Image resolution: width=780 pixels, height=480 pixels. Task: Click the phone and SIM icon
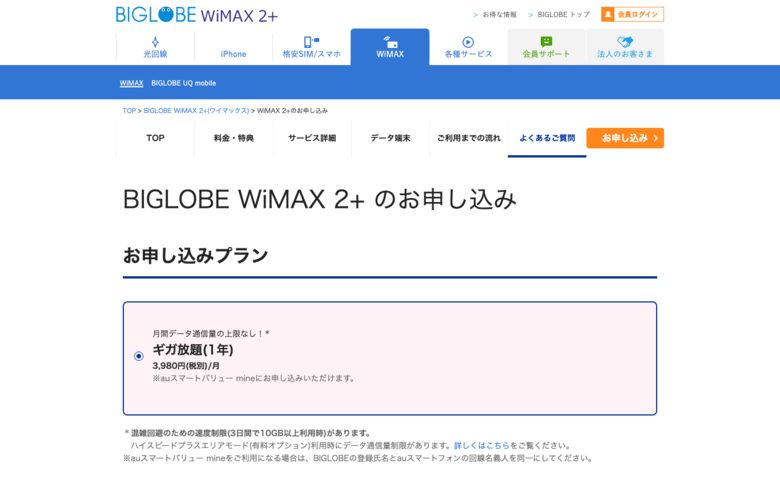(x=311, y=42)
